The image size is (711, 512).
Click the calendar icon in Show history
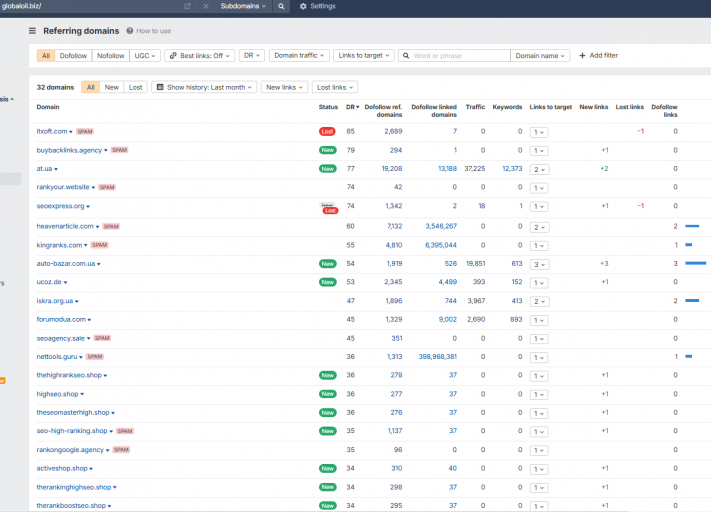[x=160, y=87]
